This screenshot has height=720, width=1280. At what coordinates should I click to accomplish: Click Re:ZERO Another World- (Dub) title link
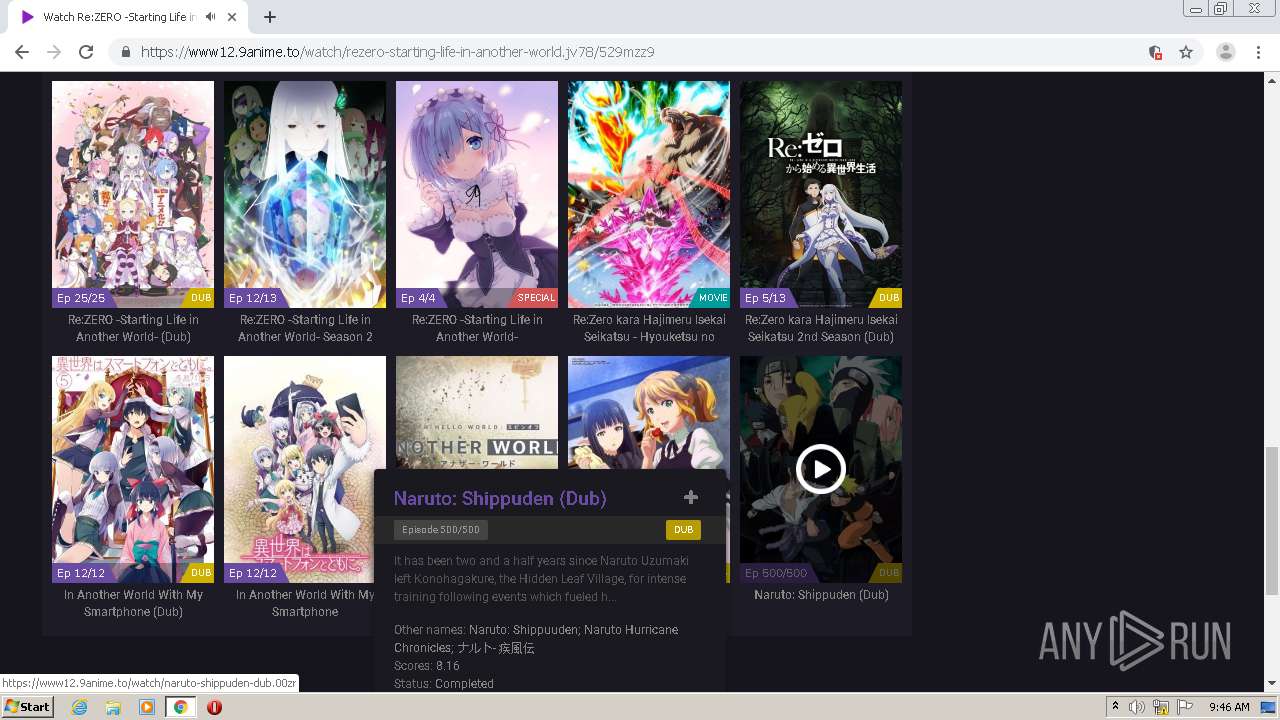(x=133, y=328)
